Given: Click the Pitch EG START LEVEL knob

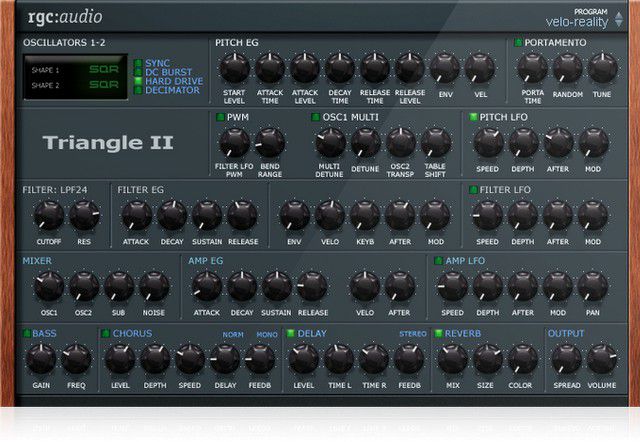Looking at the screenshot, I should click(235, 68).
